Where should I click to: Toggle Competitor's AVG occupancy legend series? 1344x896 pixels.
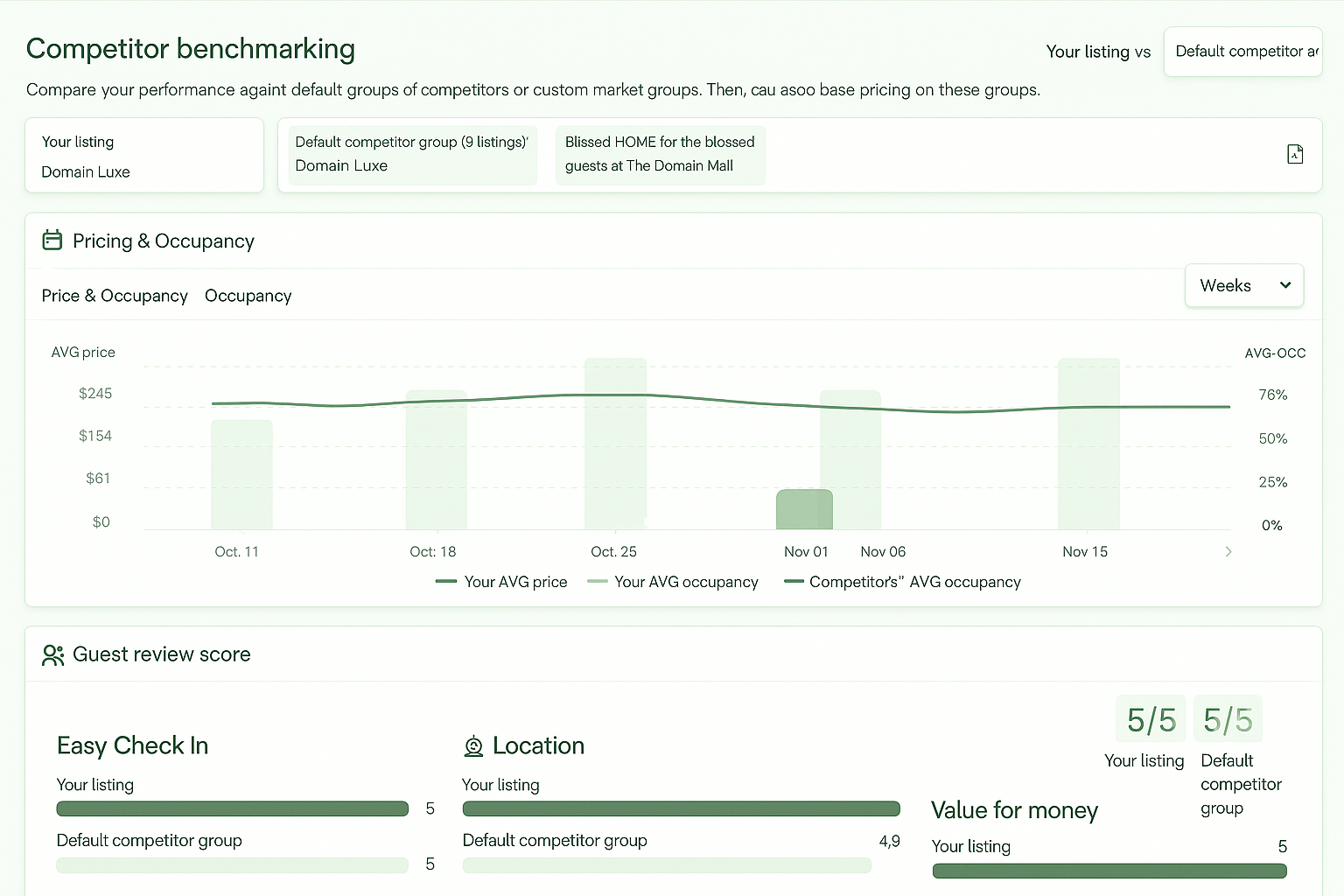pyautogui.click(x=902, y=582)
